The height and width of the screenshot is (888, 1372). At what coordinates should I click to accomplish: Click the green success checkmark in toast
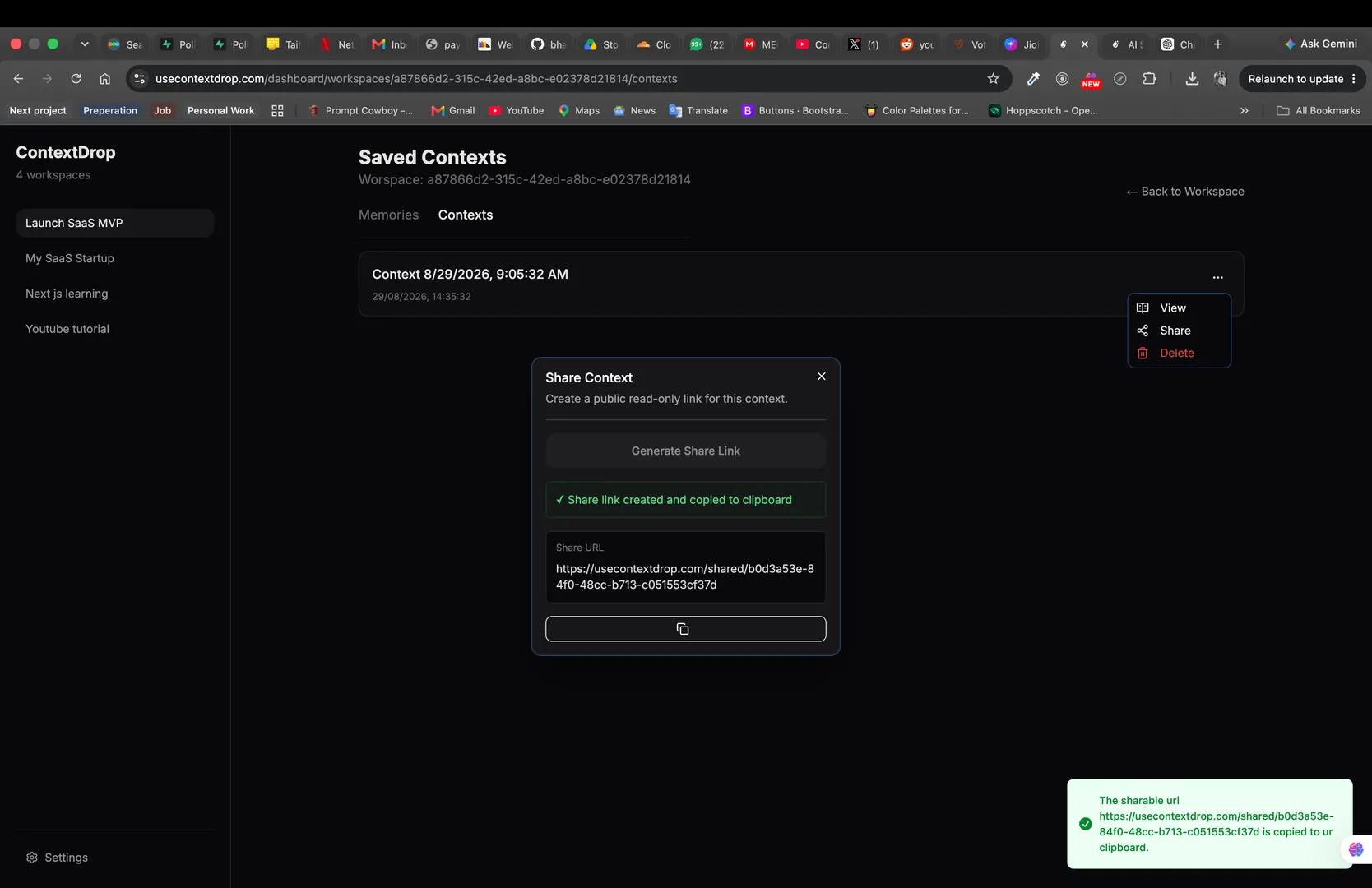[x=1086, y=824]
